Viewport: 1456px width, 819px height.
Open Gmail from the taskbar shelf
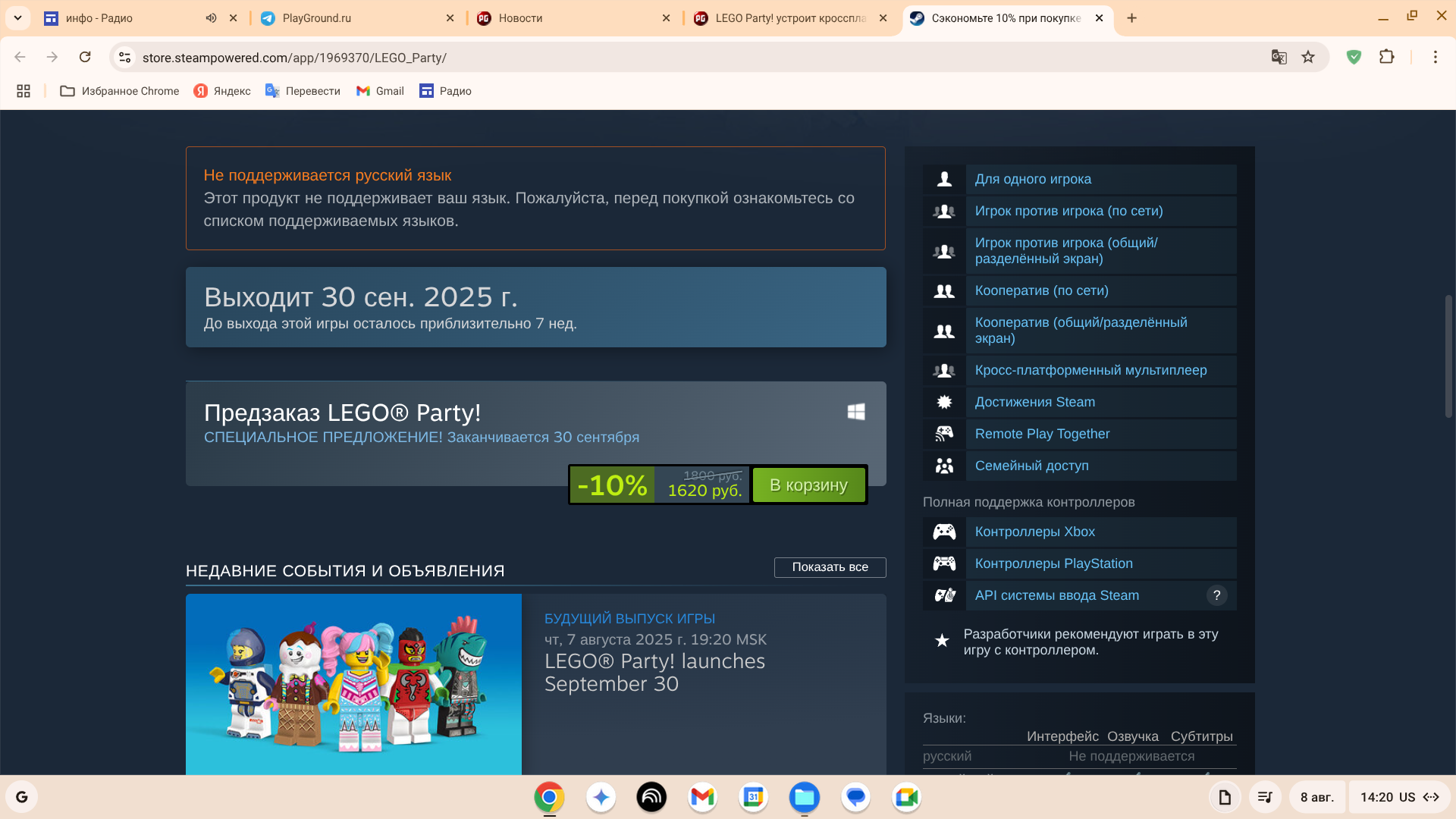(702, 797)
